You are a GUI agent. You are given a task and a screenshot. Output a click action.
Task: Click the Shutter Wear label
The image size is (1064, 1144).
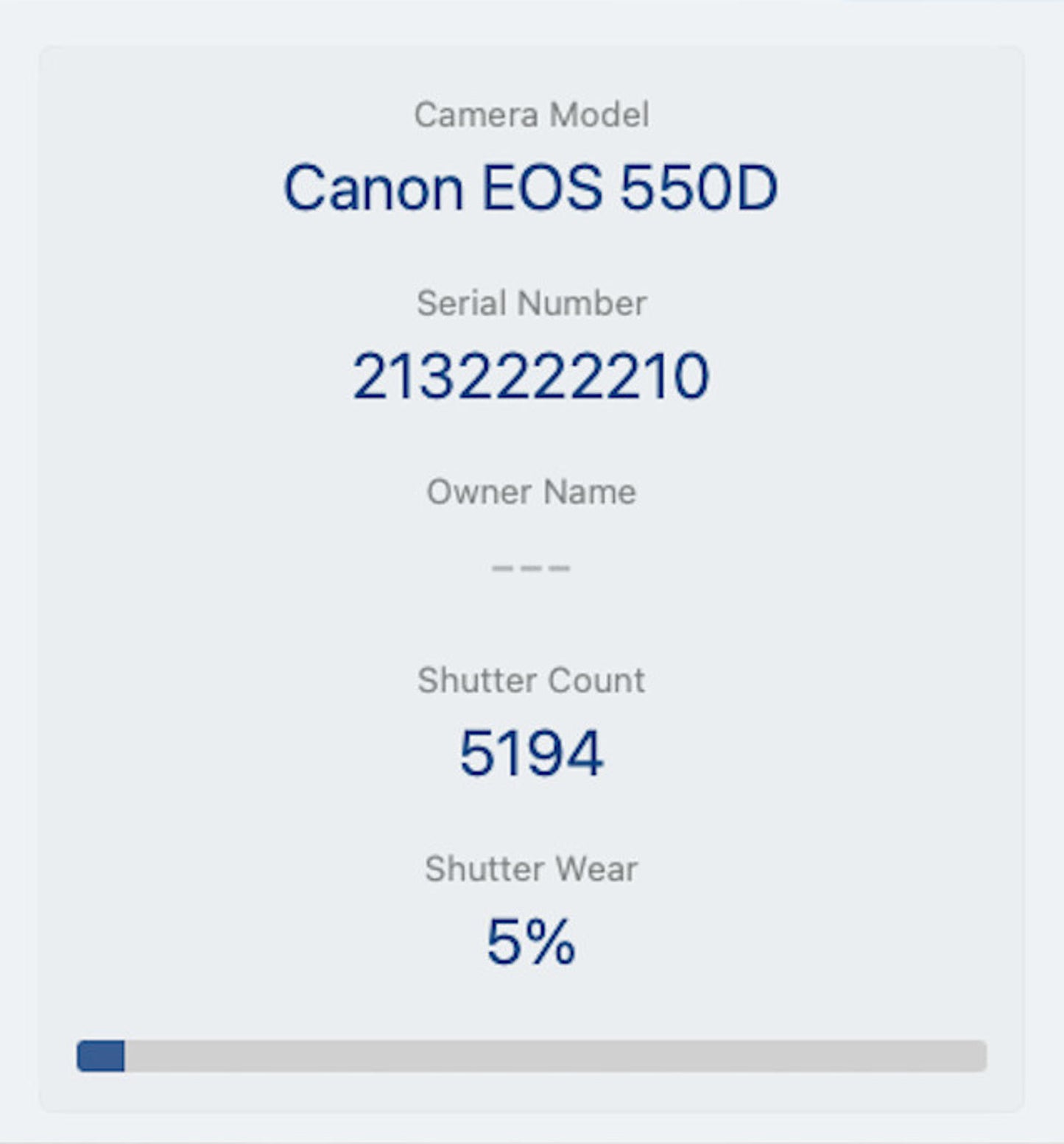(531, 869)
